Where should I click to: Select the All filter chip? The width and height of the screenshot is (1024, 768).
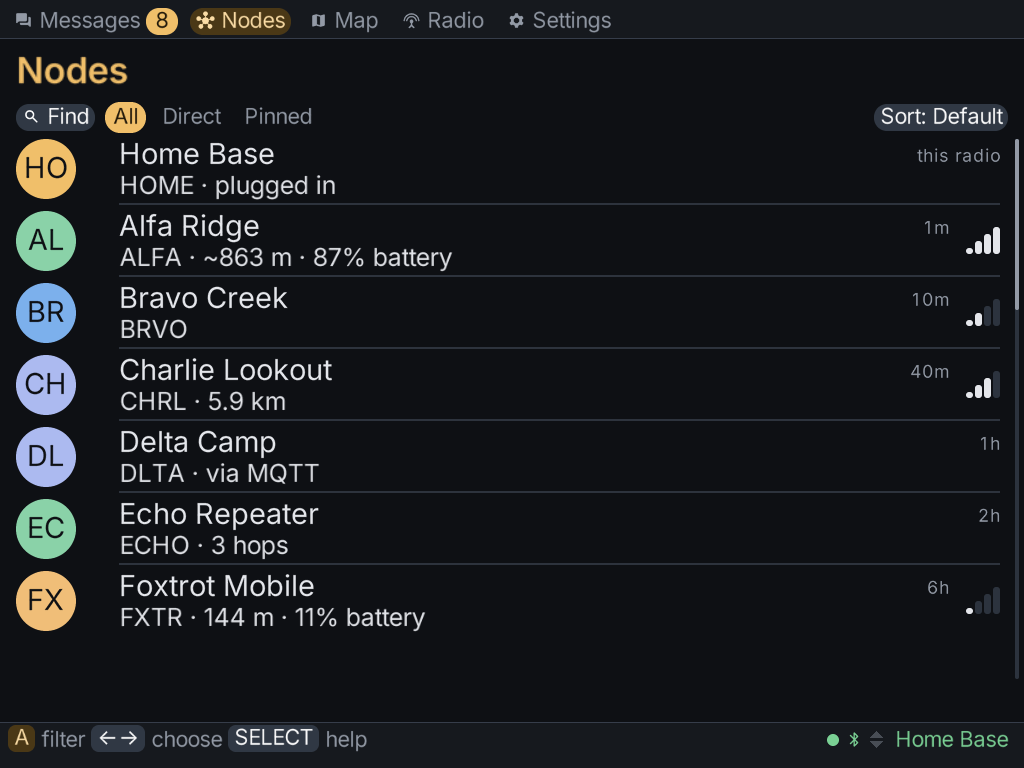coord(125,117)
